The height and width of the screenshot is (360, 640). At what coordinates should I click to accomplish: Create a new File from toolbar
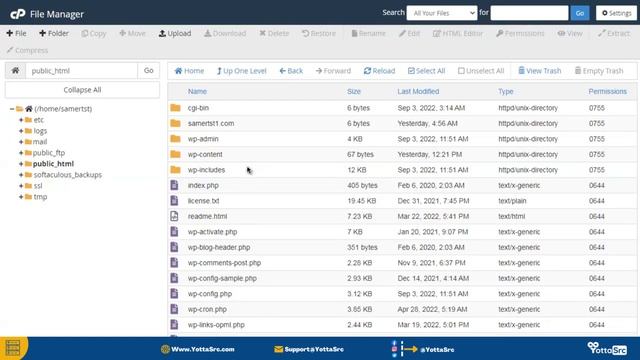pos(16,33)
